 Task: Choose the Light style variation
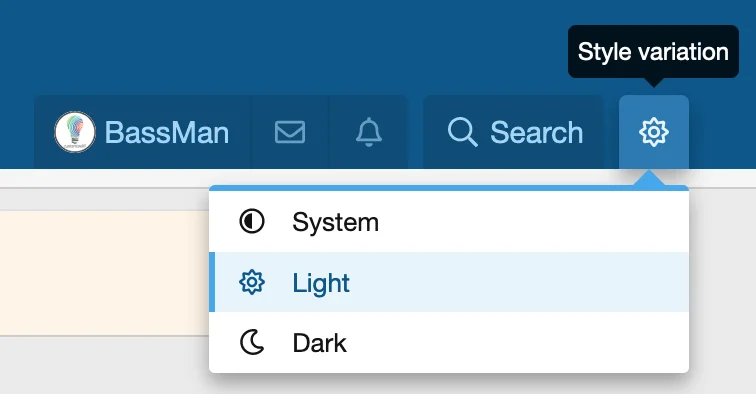(x=449, y=282)
